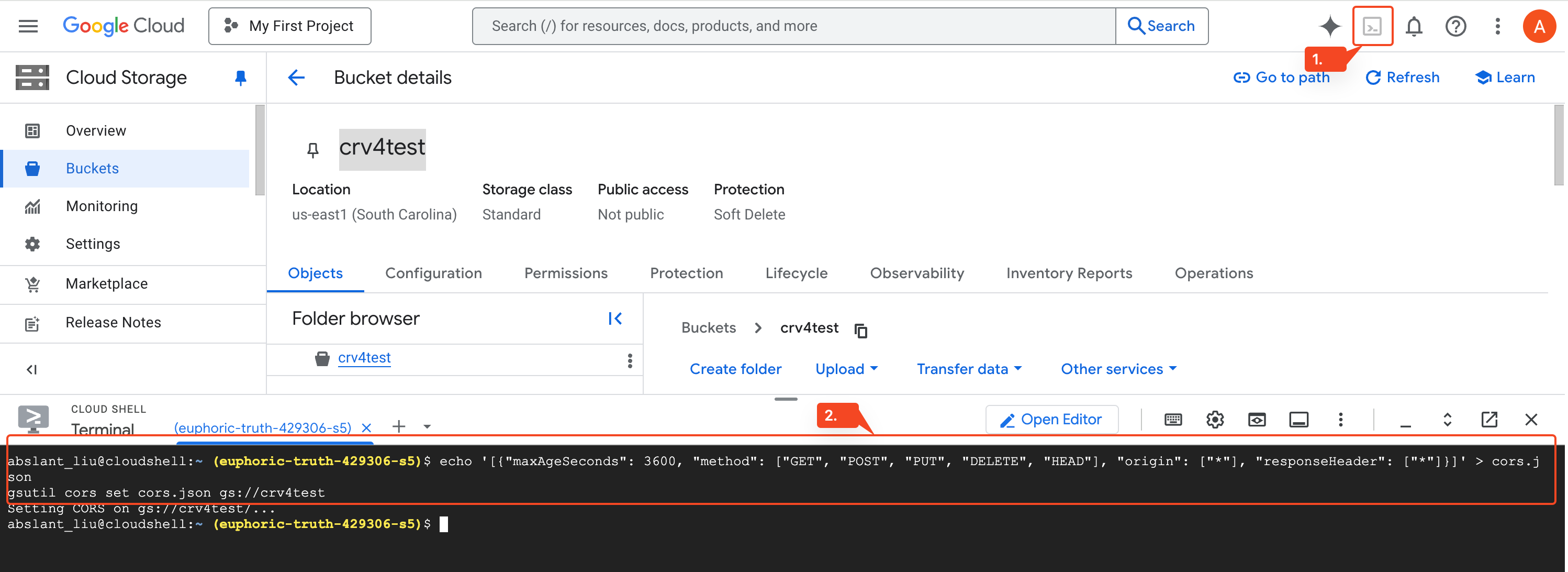Toggle pin on Cloud Storage product
This screenshot has width=1568, height=572.
coord(240,78)
